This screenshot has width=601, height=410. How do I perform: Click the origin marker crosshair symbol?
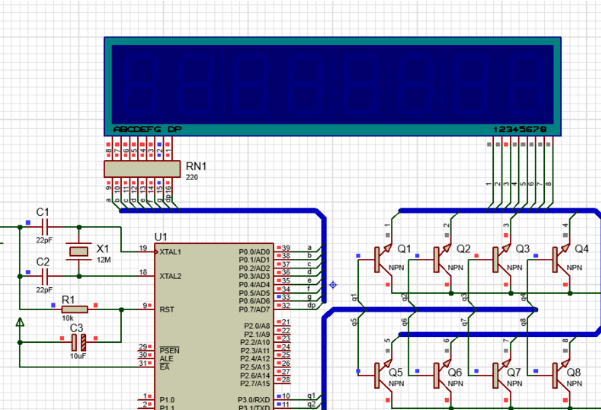pyautogui.click(x=333, y=285)
